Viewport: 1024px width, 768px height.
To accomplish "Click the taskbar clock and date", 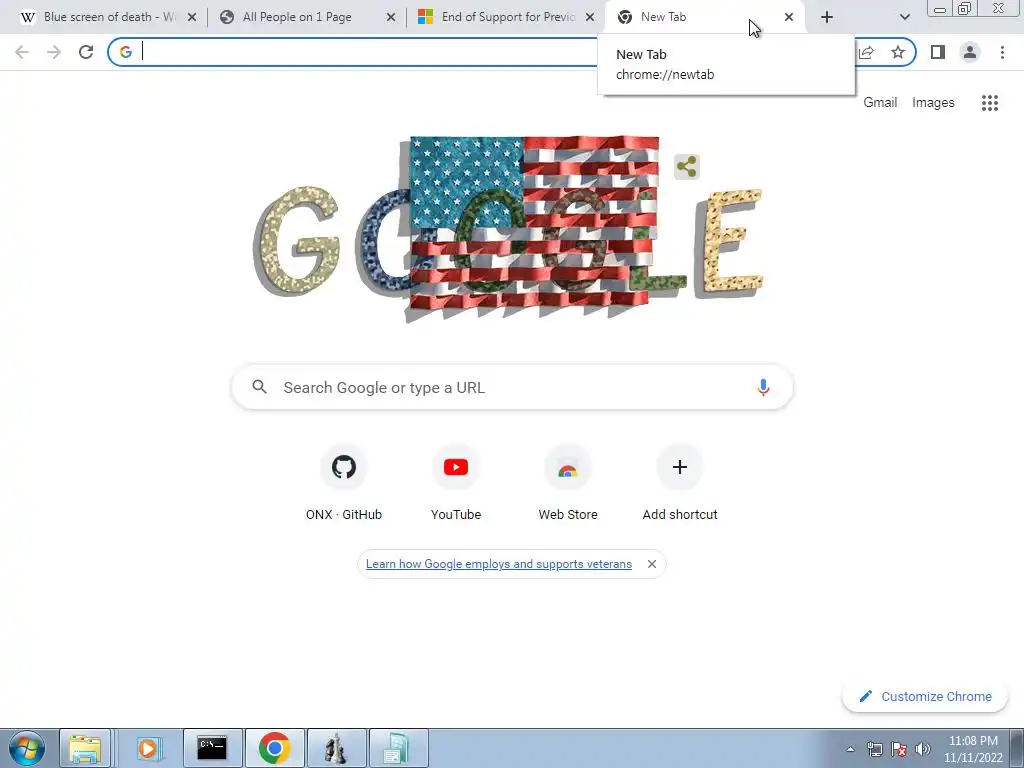I will tap(973, 749).
